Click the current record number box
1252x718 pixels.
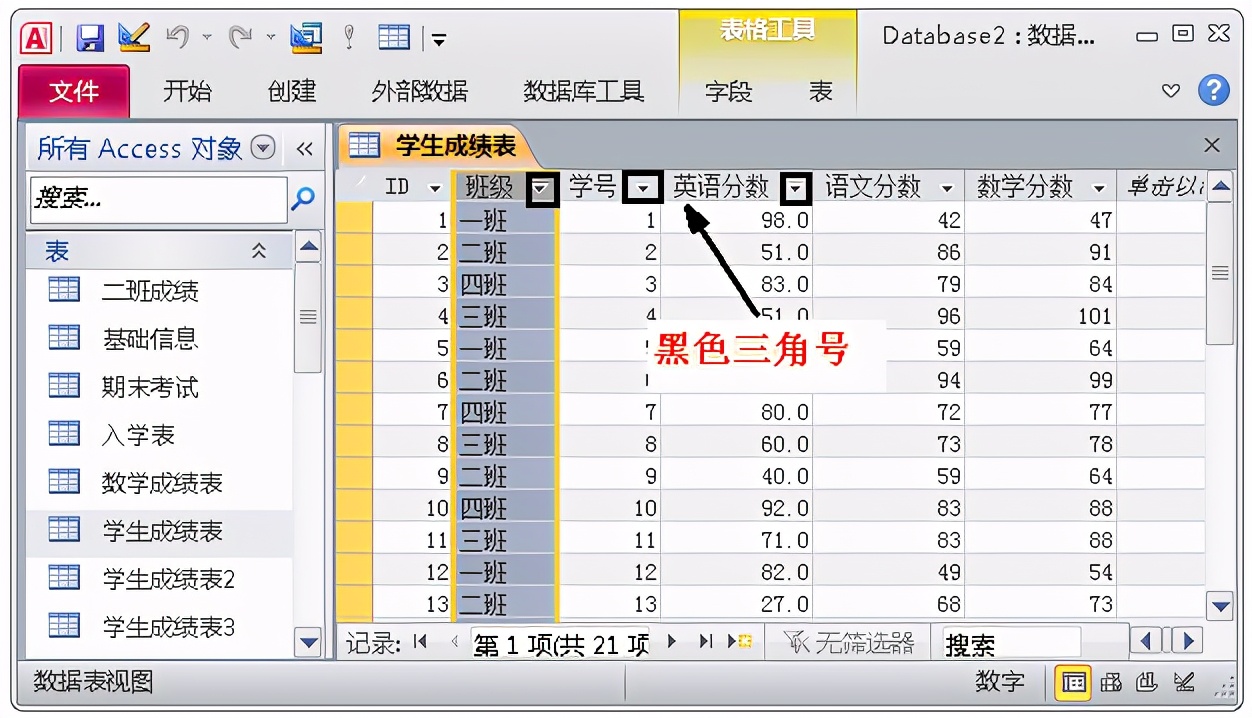coord(561,643)
